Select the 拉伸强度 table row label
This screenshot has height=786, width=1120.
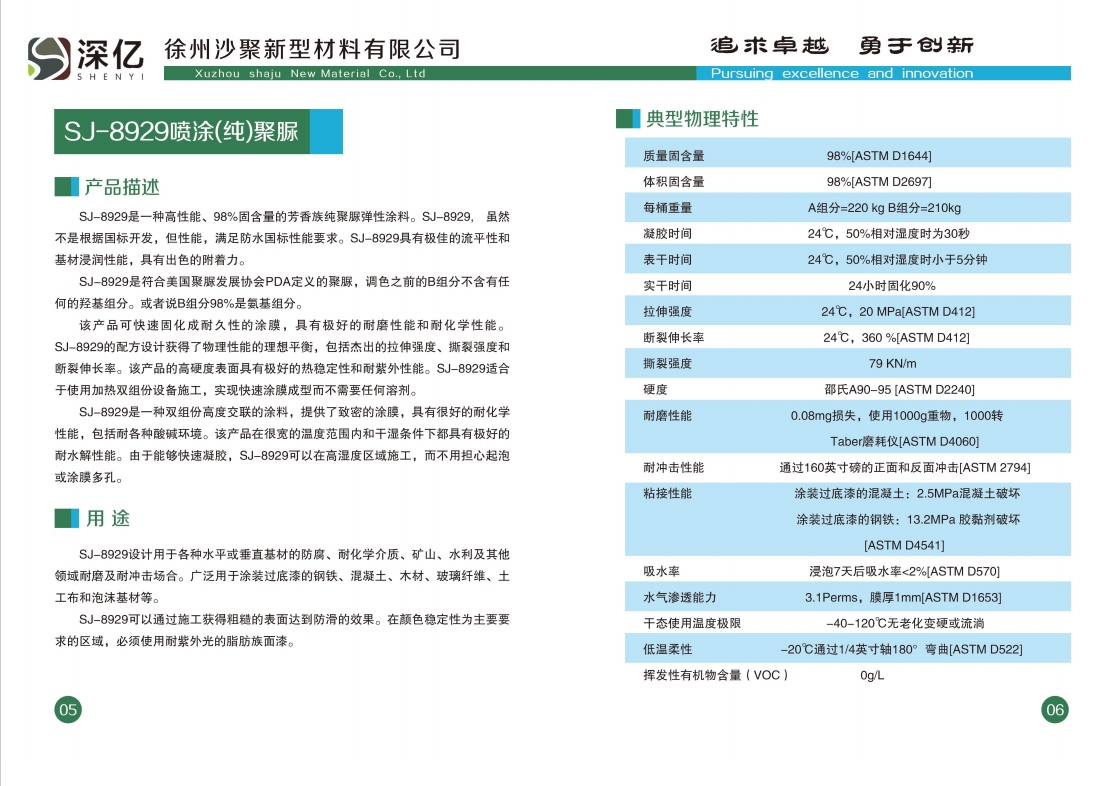[667, 312]
